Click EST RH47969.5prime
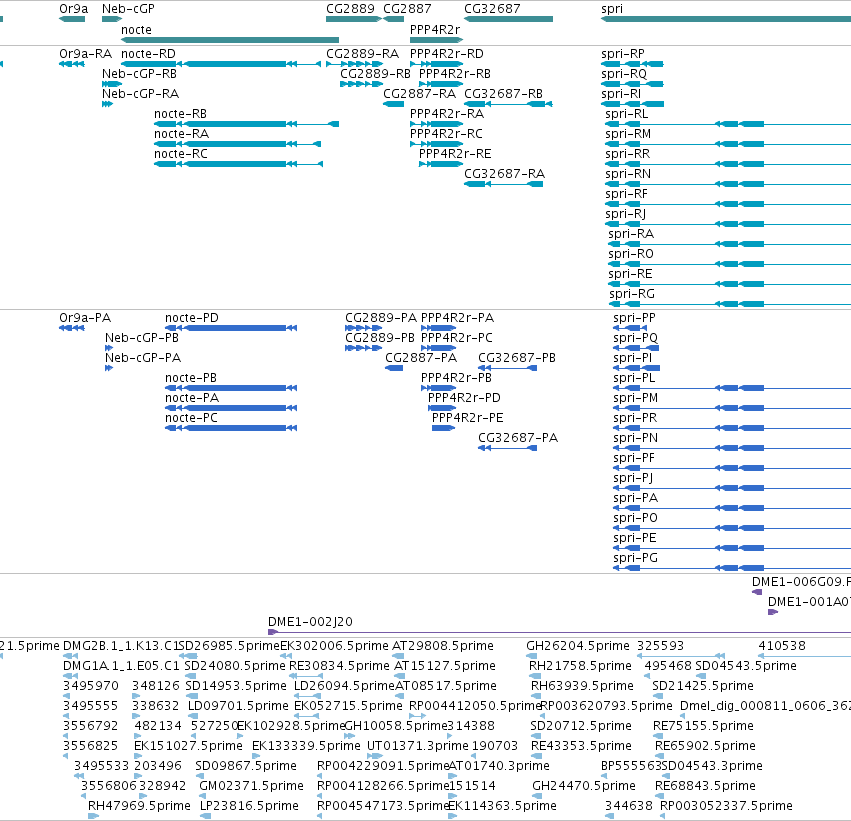Image resolution: width=851 pixels, height=821 pixels. [x=94, y=816]
